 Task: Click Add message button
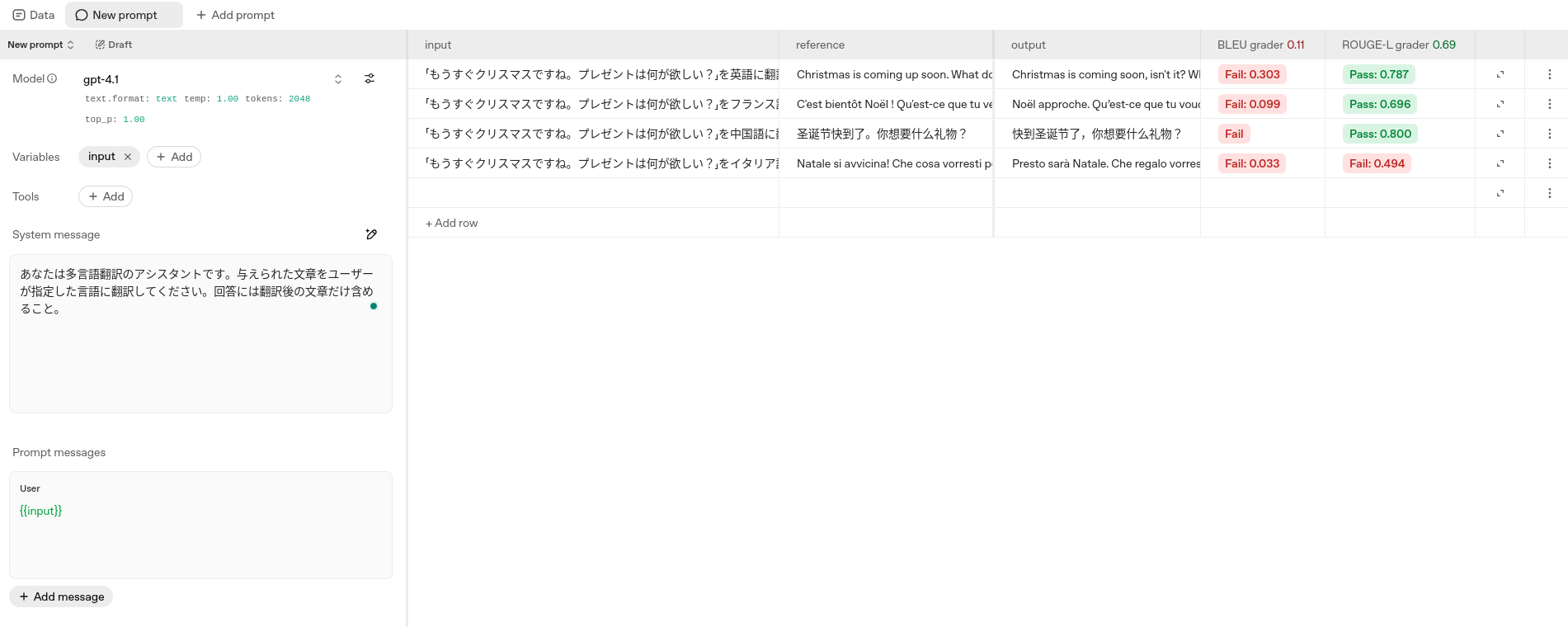61,596
